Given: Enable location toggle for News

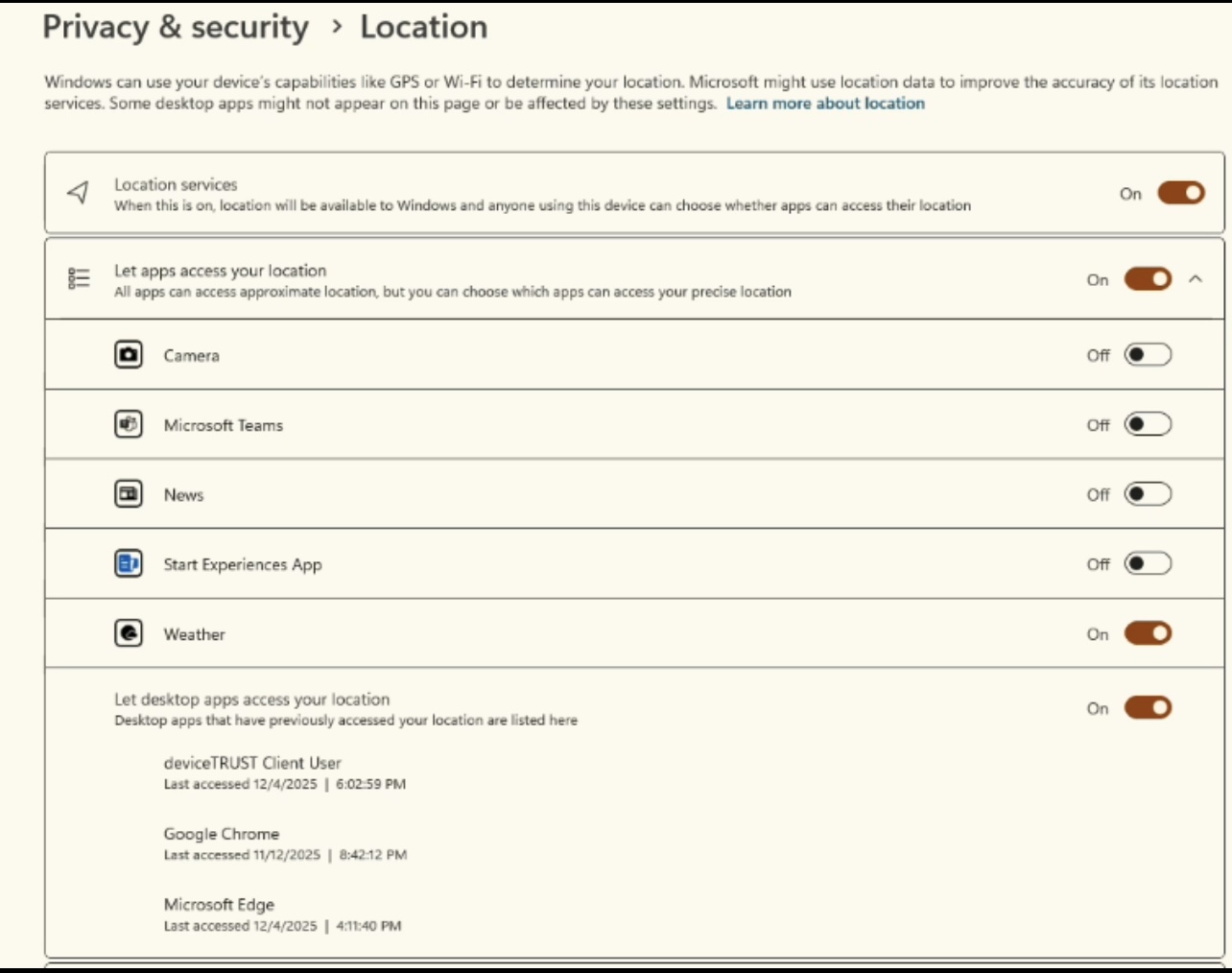Looking at the screenshot, I should pyautogui.click(x=1148, y=494).
